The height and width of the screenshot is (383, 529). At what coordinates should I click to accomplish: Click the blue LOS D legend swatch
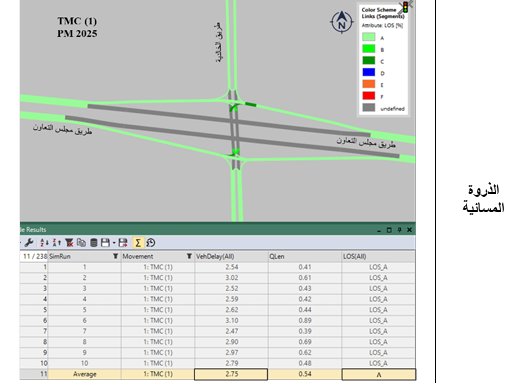[368, 72]
